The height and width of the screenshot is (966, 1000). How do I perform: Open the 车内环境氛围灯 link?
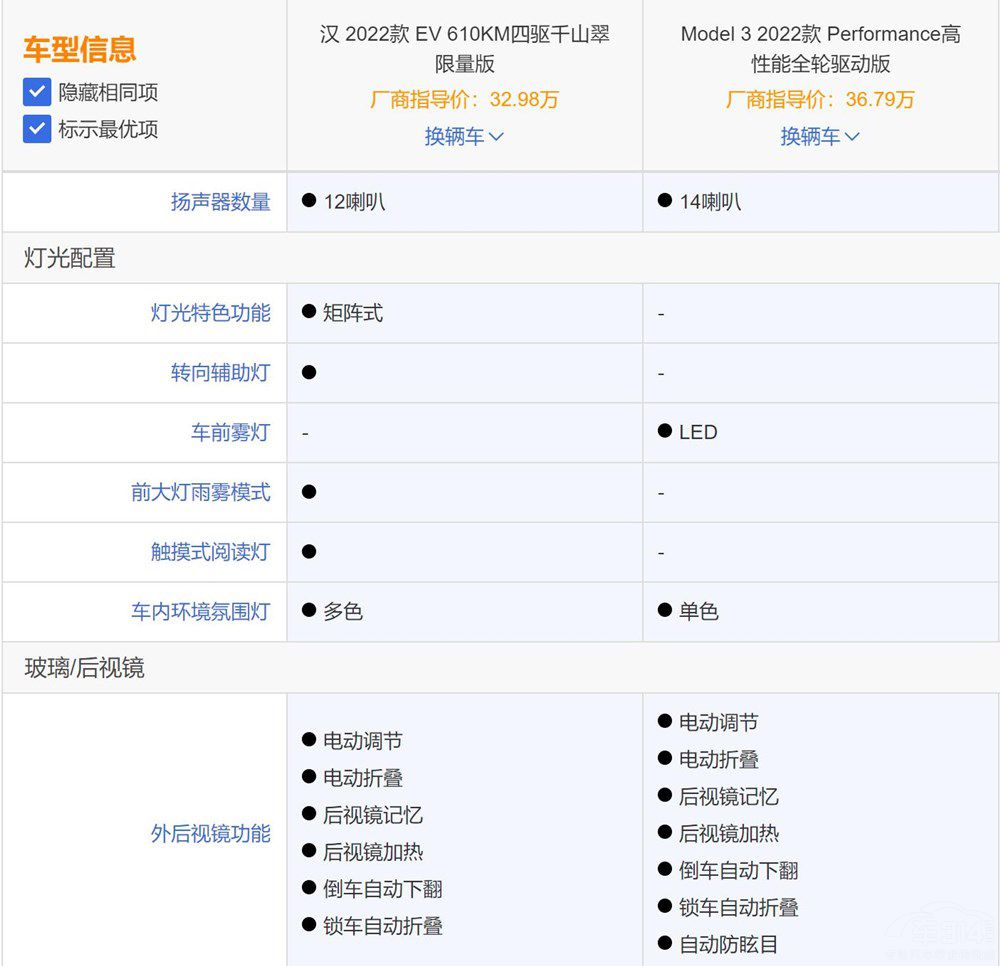point(200,612)
